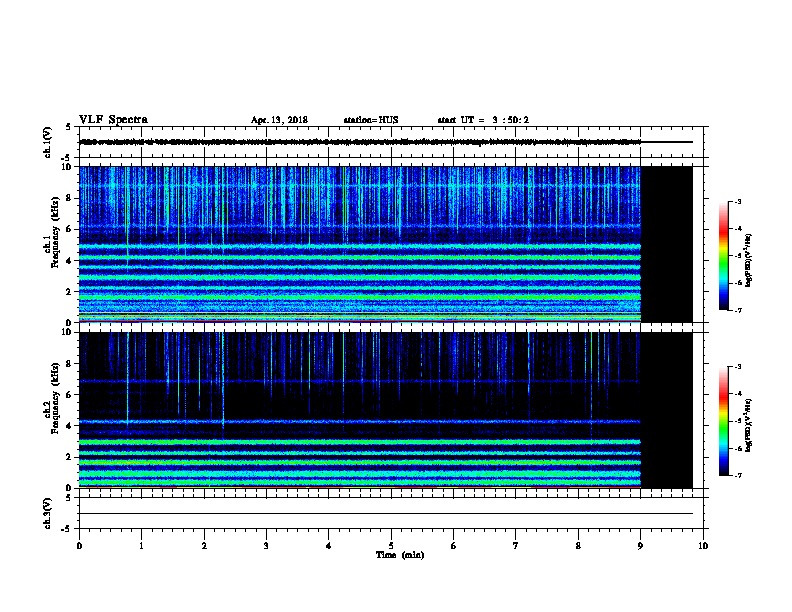This screenshot has height=612, width=792.
Task: Click the time axis tick label "7"
Action: [x=516, y=546]
